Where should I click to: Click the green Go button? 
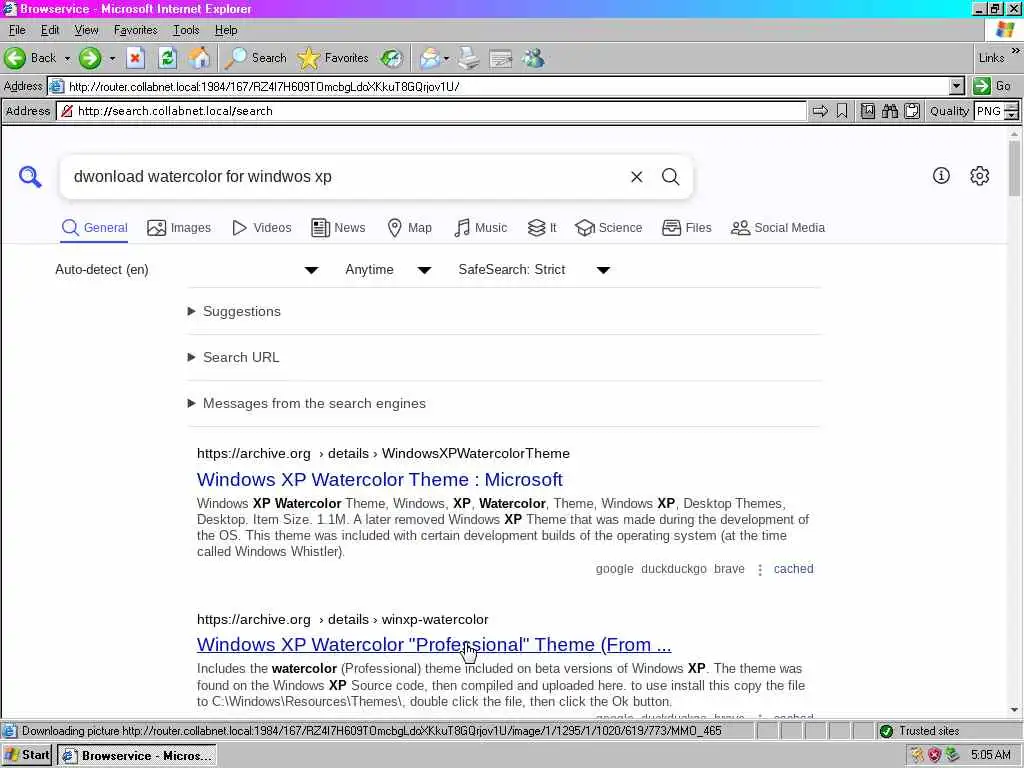993,86
